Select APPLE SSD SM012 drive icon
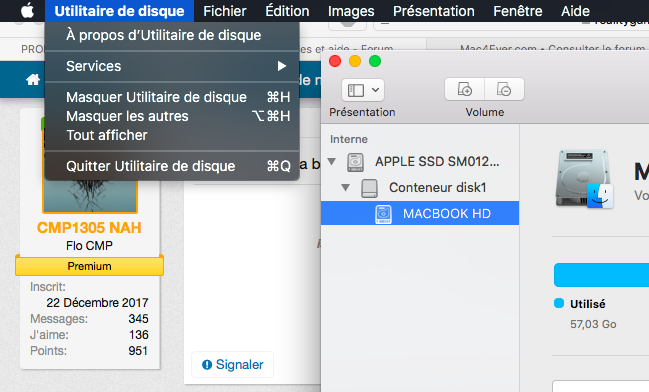This screenshot has width=649, height=392. point(355,162)
